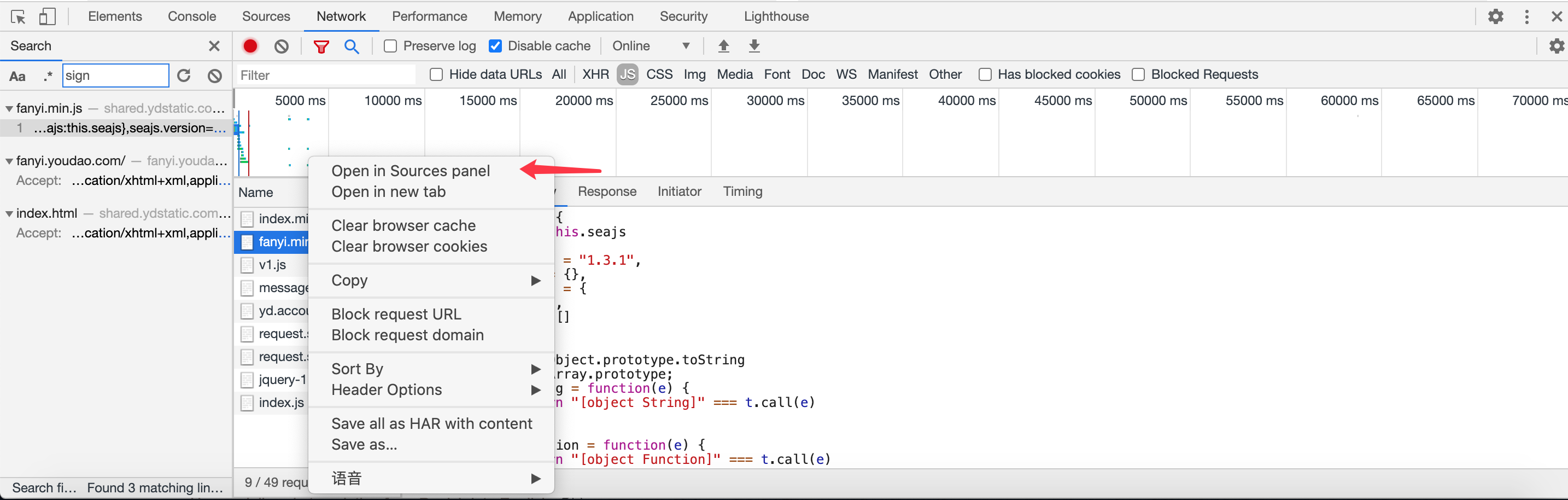Open the Memory tab
The image size is (1568, 500).
point(517,16)
